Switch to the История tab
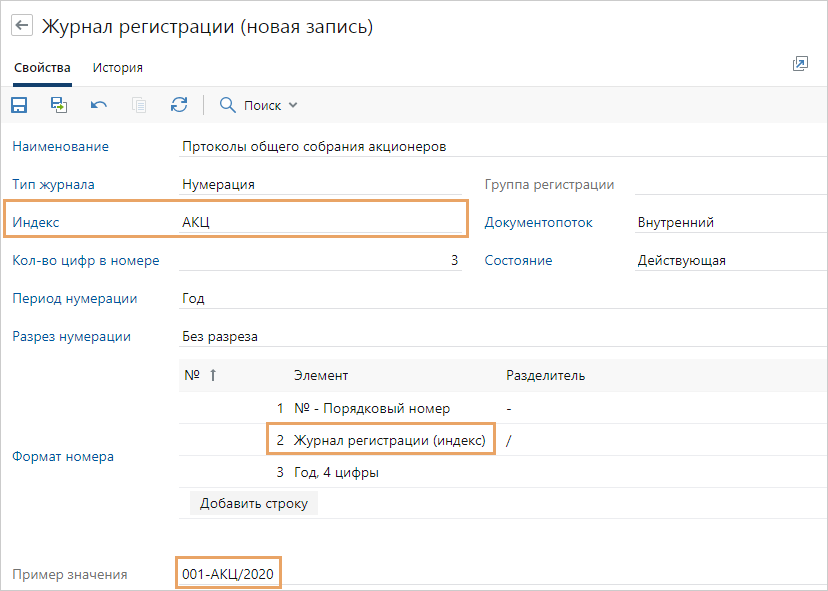Viewport: 828px width, 591px height. point(118,68)
